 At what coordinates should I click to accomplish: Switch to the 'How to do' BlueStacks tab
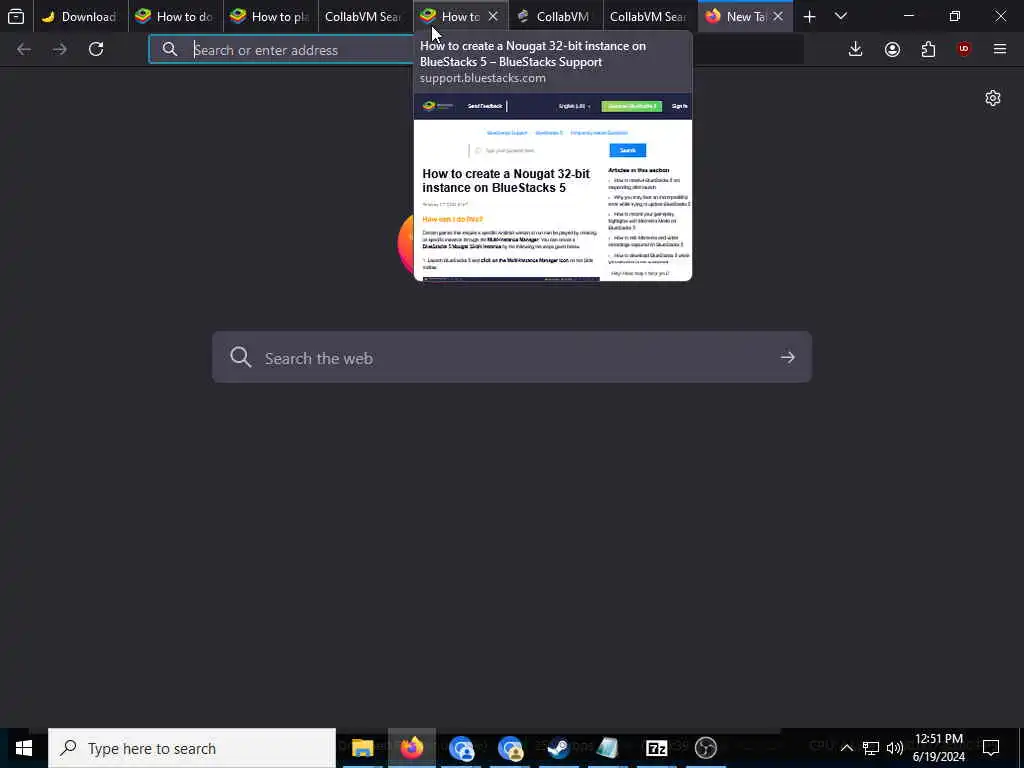point(176,16)
